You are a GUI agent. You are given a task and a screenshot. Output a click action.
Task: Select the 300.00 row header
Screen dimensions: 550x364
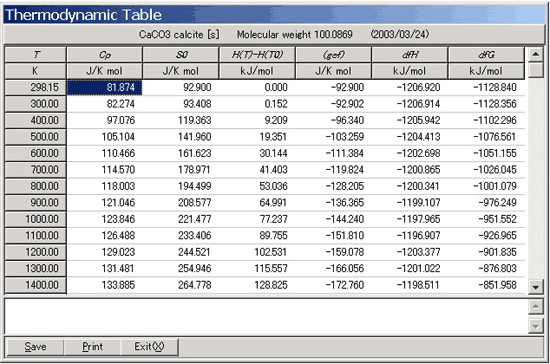pos(35,104)
